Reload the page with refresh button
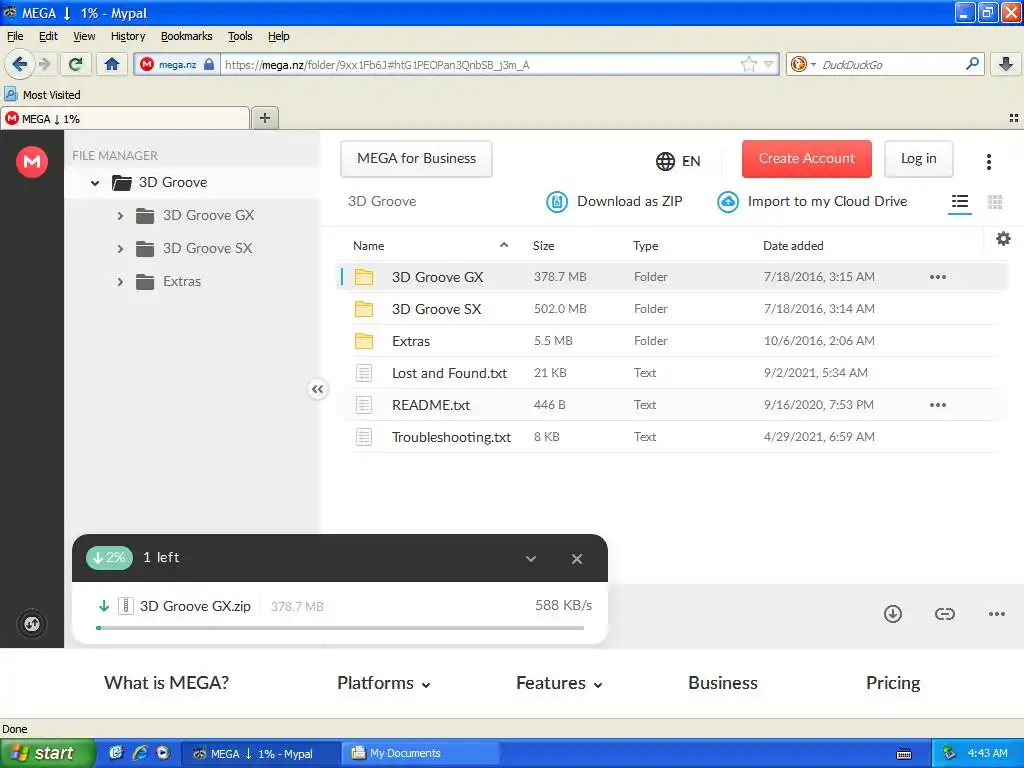Image resolution: width=1024 pixels, height=768 pixels. (75, 64)
